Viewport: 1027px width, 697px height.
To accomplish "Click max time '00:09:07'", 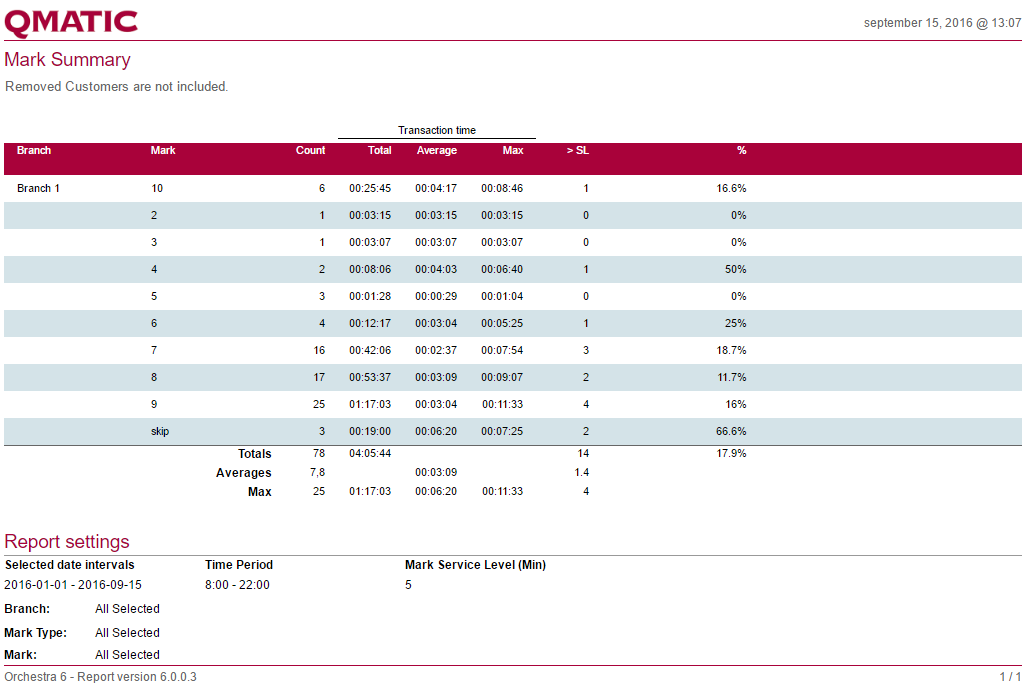I will tap(502, 377).
